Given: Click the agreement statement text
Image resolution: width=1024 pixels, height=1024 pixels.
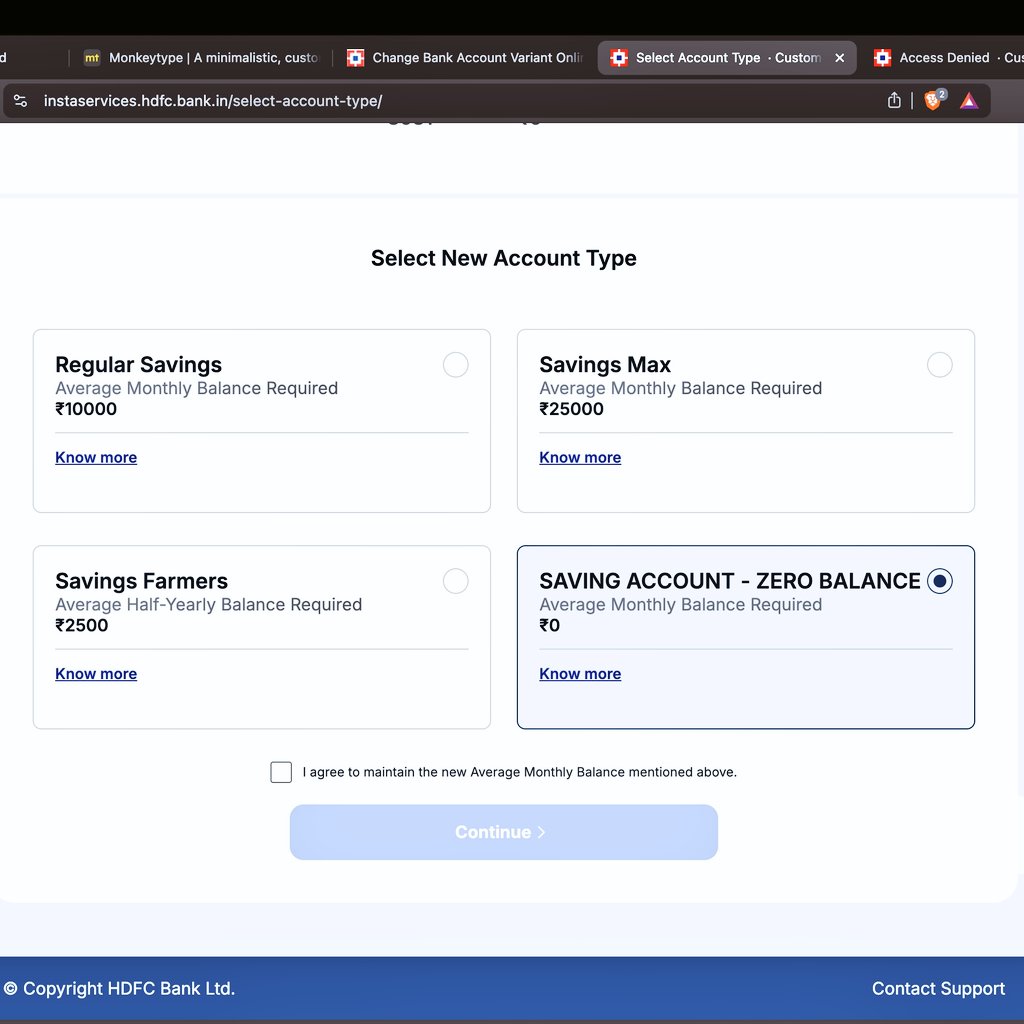Looking at the screenshot, I should [519, 772].
